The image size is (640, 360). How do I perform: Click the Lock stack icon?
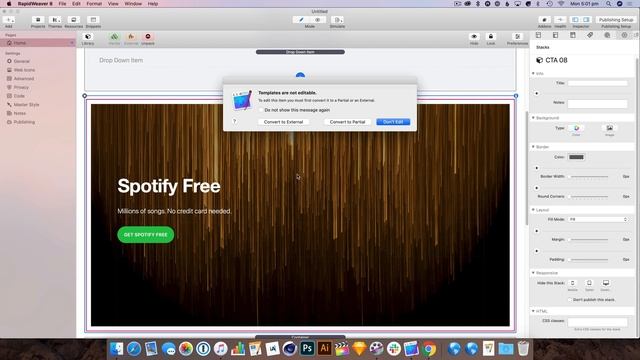point(491,37)
